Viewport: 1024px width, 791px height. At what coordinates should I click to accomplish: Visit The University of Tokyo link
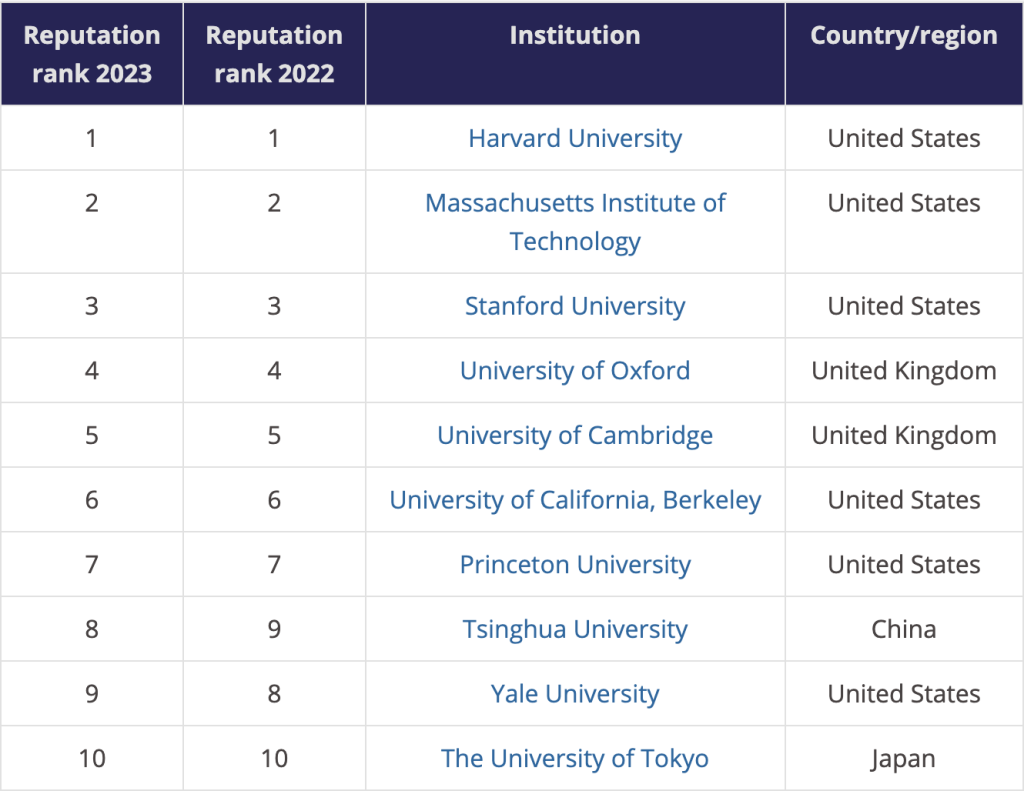pos(575,759)
